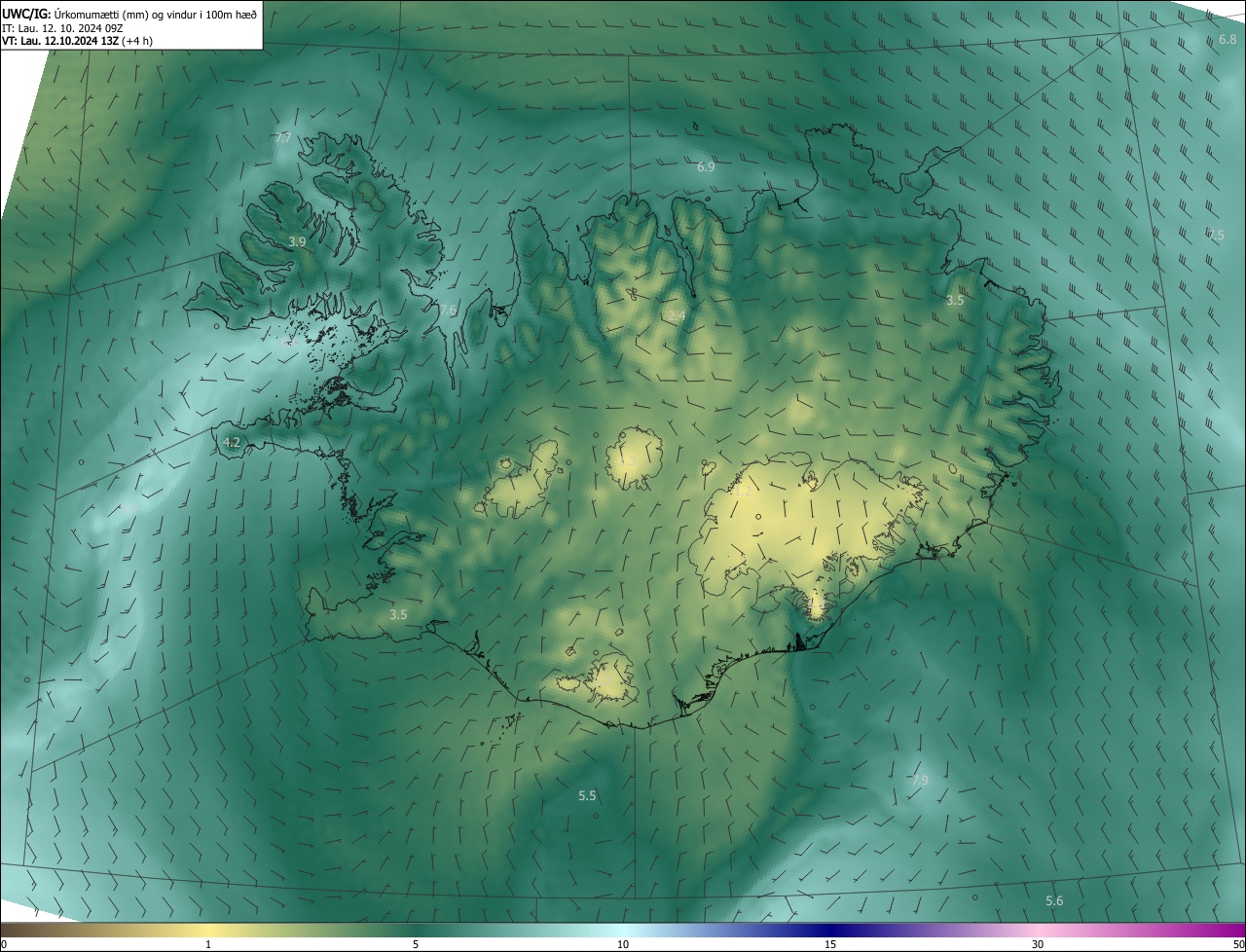This screenshot has width=1246, height=952.
Task: Click the 6.9 value label off the north coast
Action: click(706, 167)
